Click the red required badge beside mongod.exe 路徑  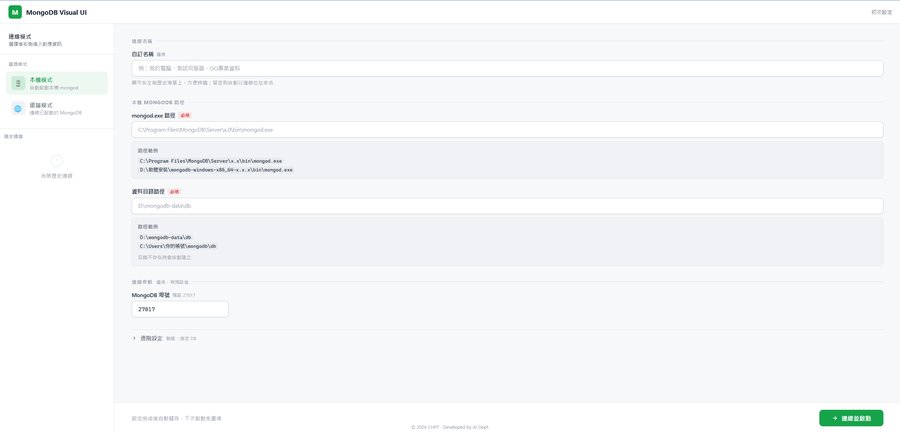coord(184,115)
